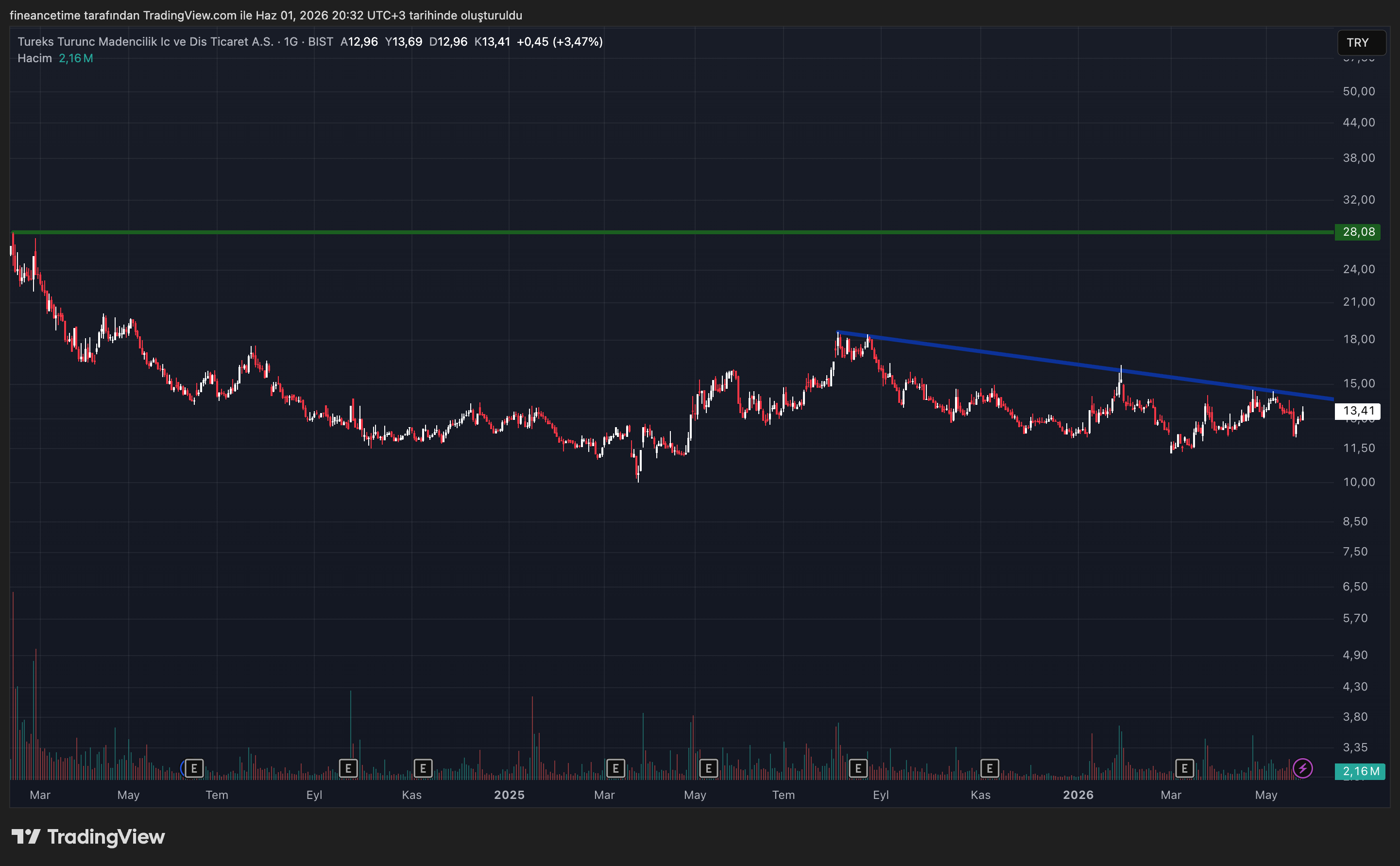Click the 3,80 price scale label
This screenshot has width=1400, height=866.
1355,717
